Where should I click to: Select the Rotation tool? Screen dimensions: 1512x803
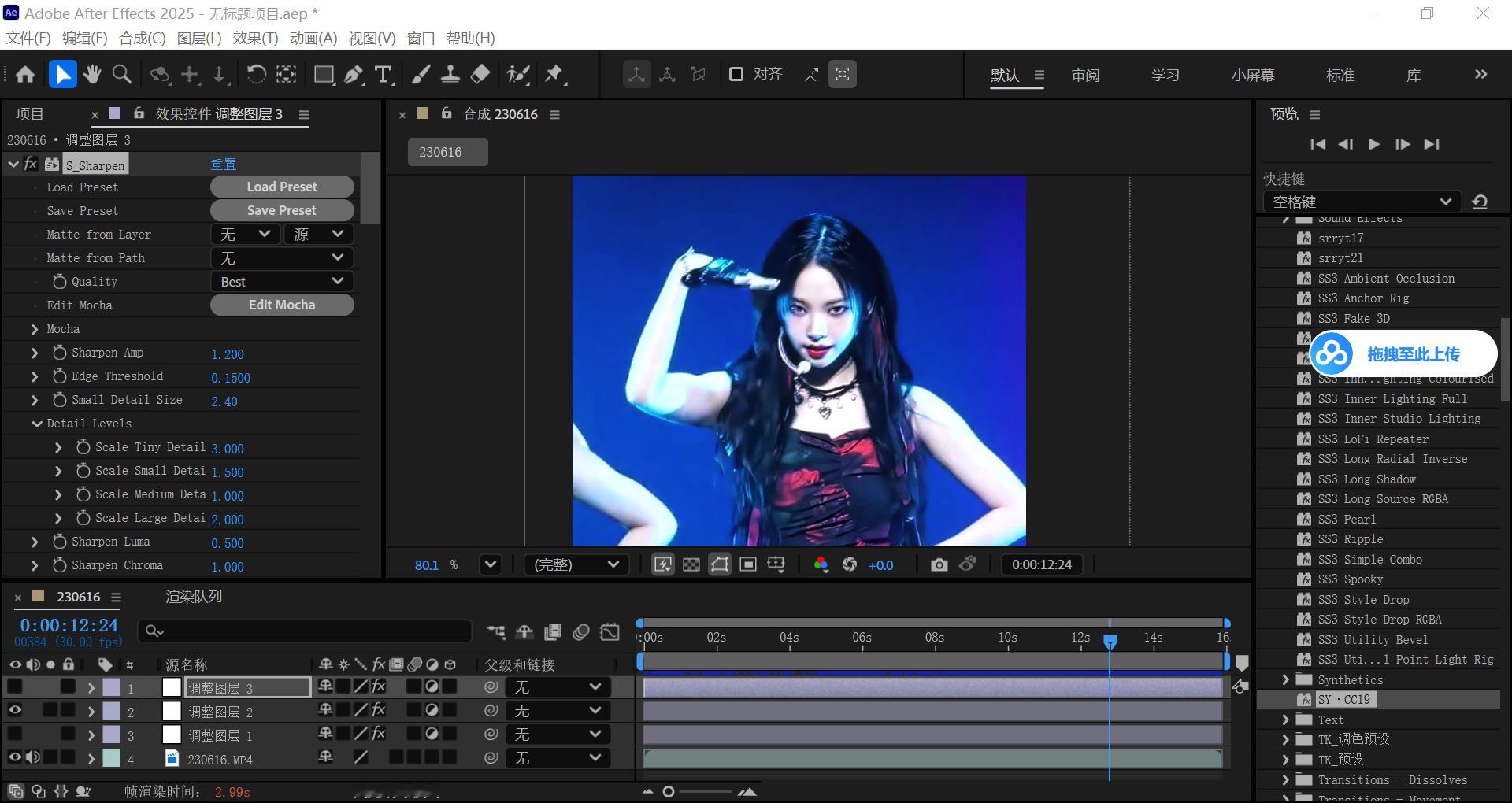[x=256, y=75]
